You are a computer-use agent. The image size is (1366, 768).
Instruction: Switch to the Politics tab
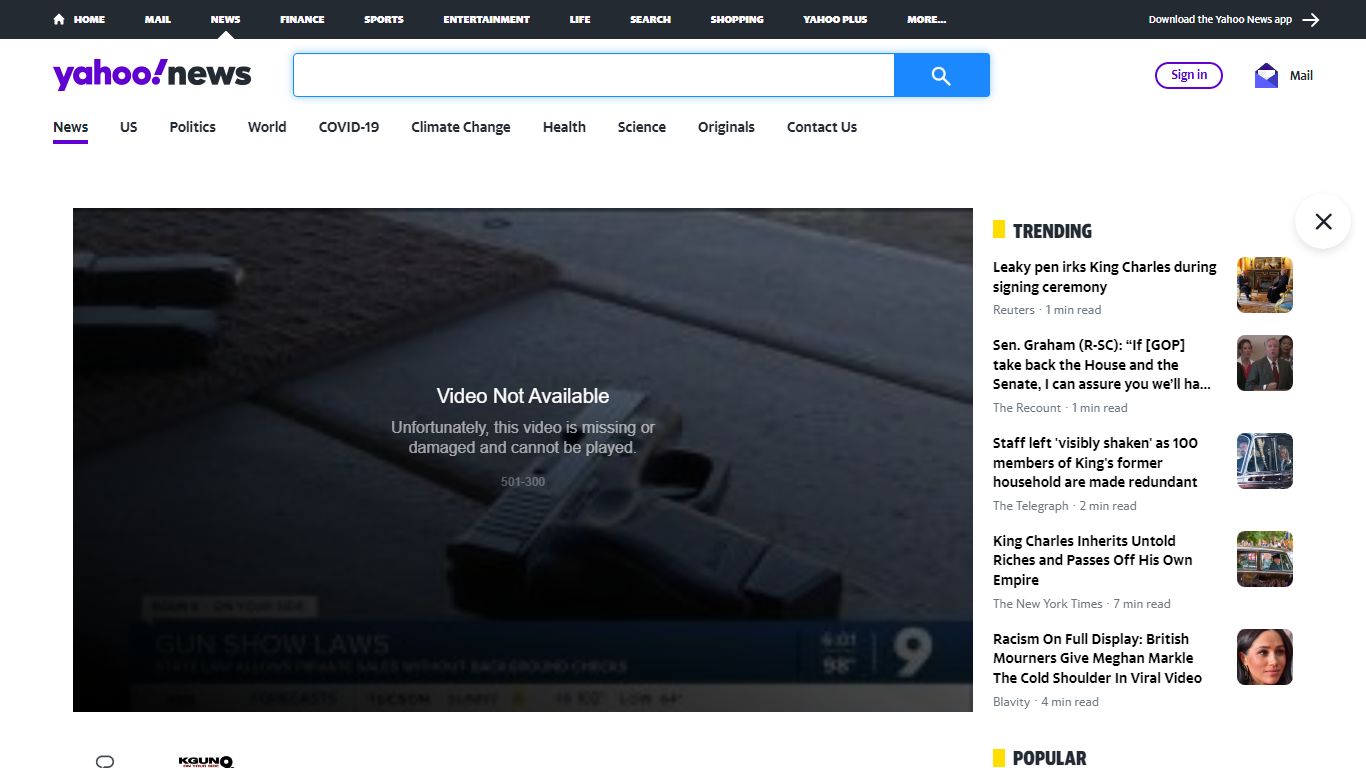[x=193, y=127]
